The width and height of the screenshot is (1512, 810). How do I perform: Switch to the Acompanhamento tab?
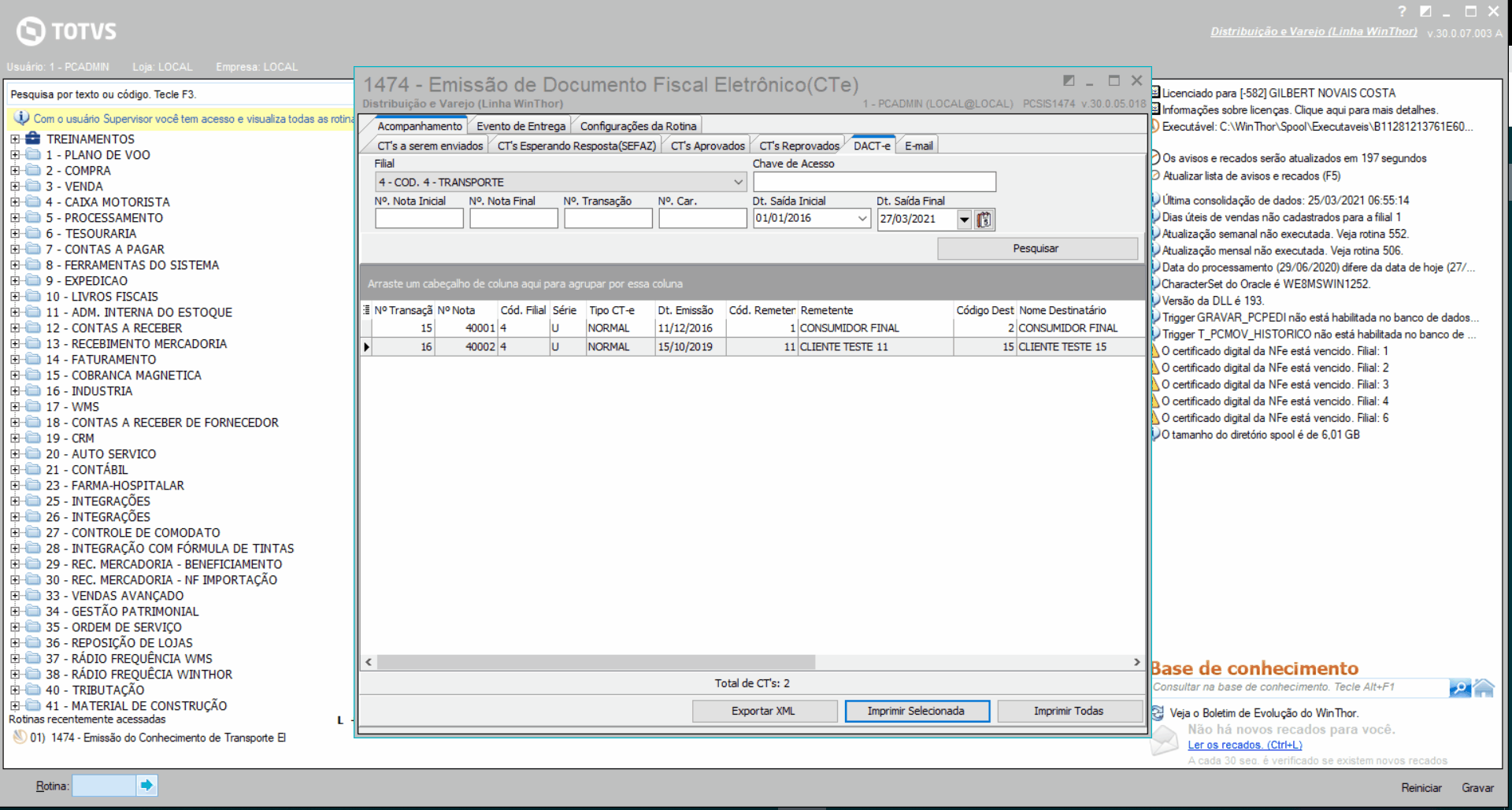point(419,126)
